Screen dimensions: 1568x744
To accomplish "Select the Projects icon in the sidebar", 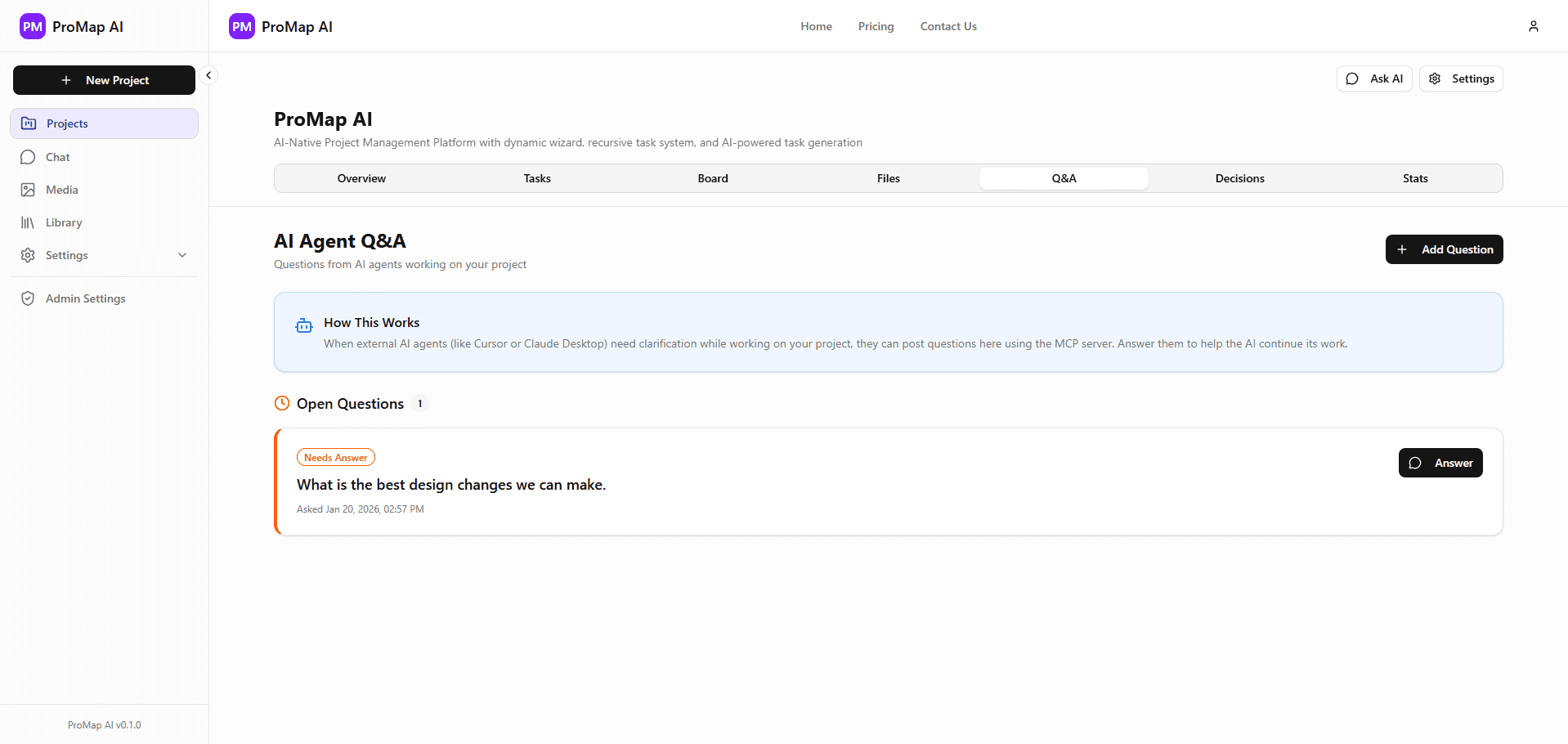I will [29, 123].
